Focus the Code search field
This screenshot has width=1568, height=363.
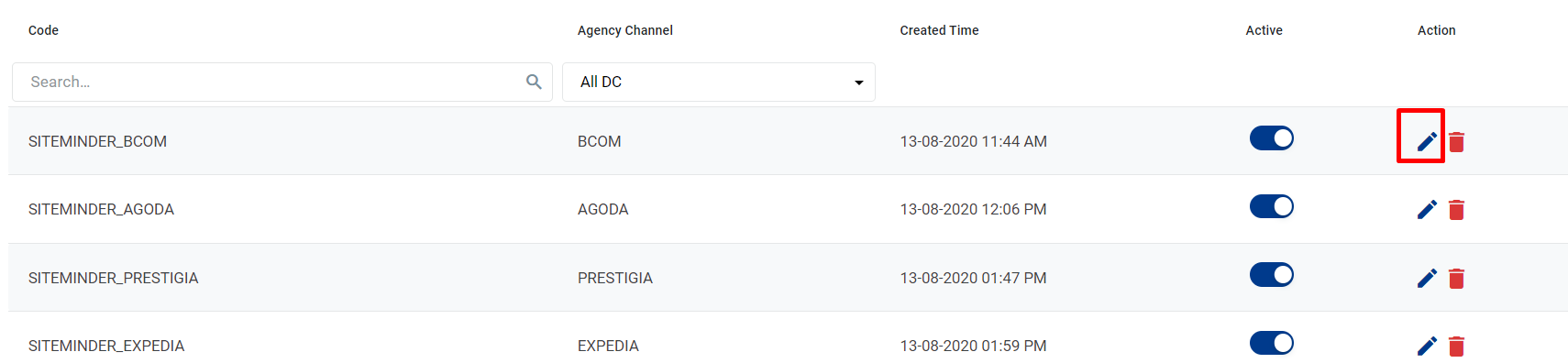(x=282, y=82)
